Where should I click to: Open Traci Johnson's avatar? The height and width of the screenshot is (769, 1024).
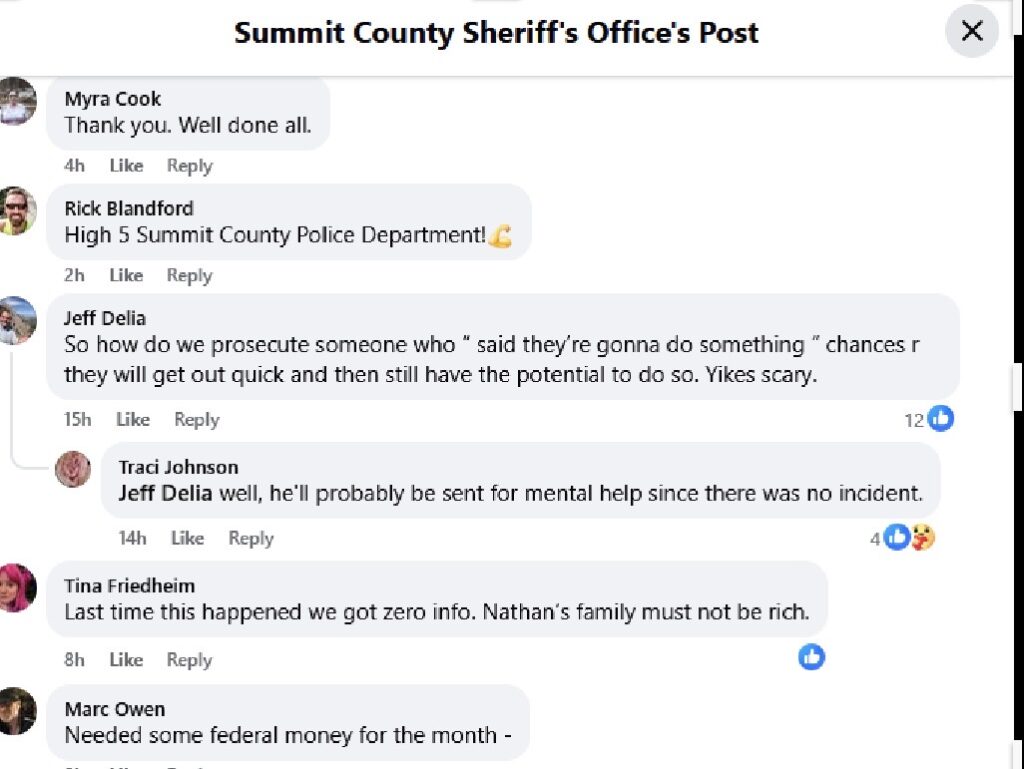pos(73,469)
